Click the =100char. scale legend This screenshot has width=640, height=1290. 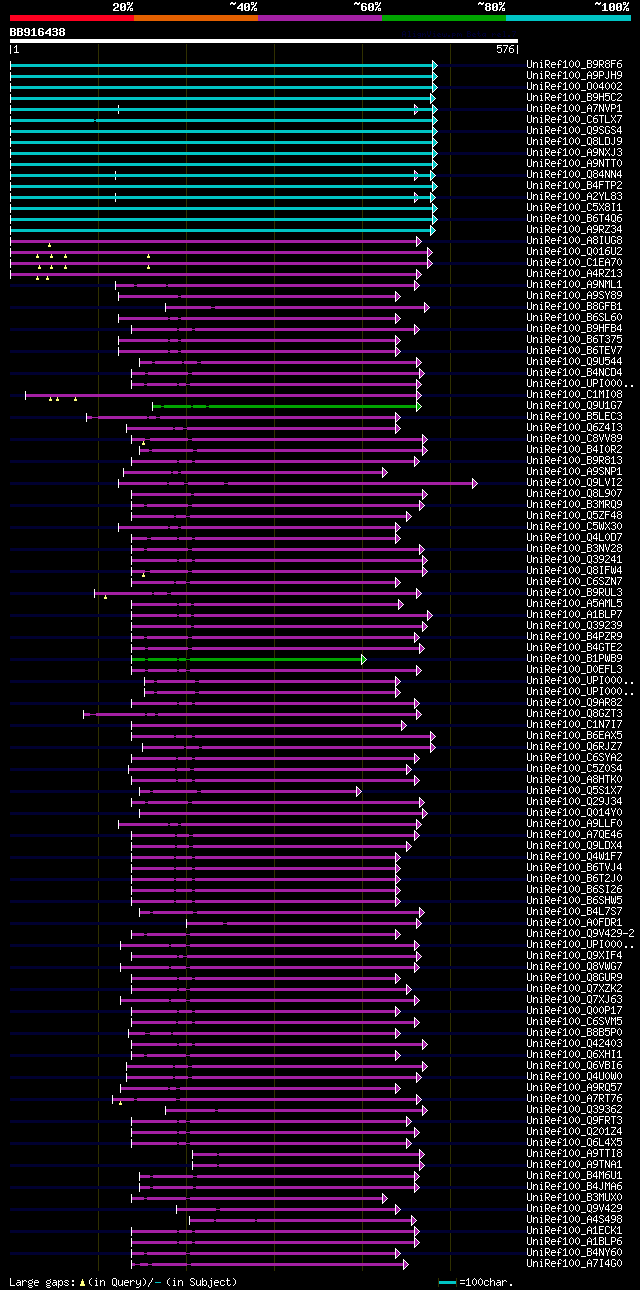coord(478,1281)
